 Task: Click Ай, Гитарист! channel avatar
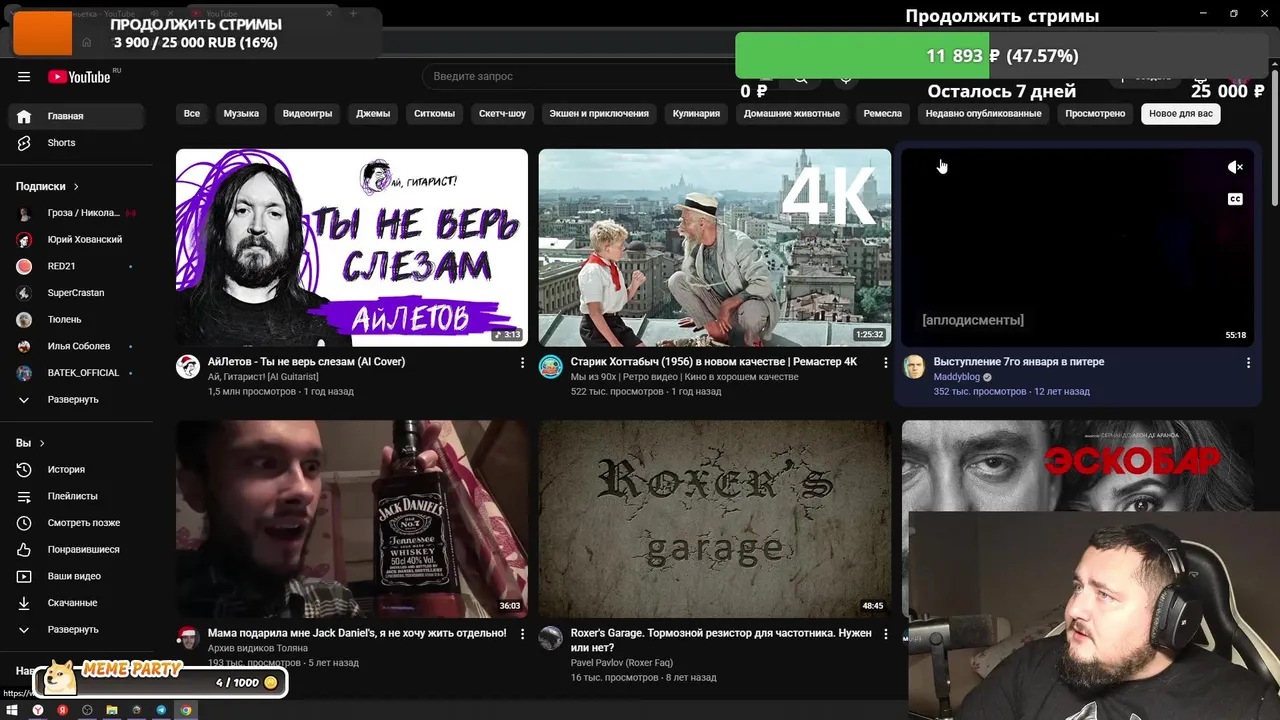188,366
